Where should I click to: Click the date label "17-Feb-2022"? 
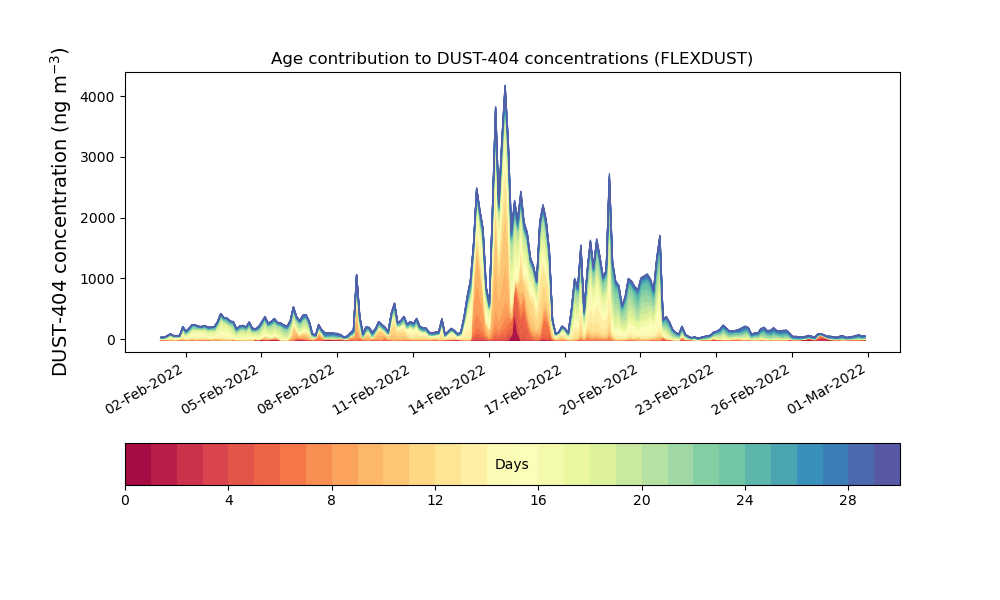tap(523, 390)
